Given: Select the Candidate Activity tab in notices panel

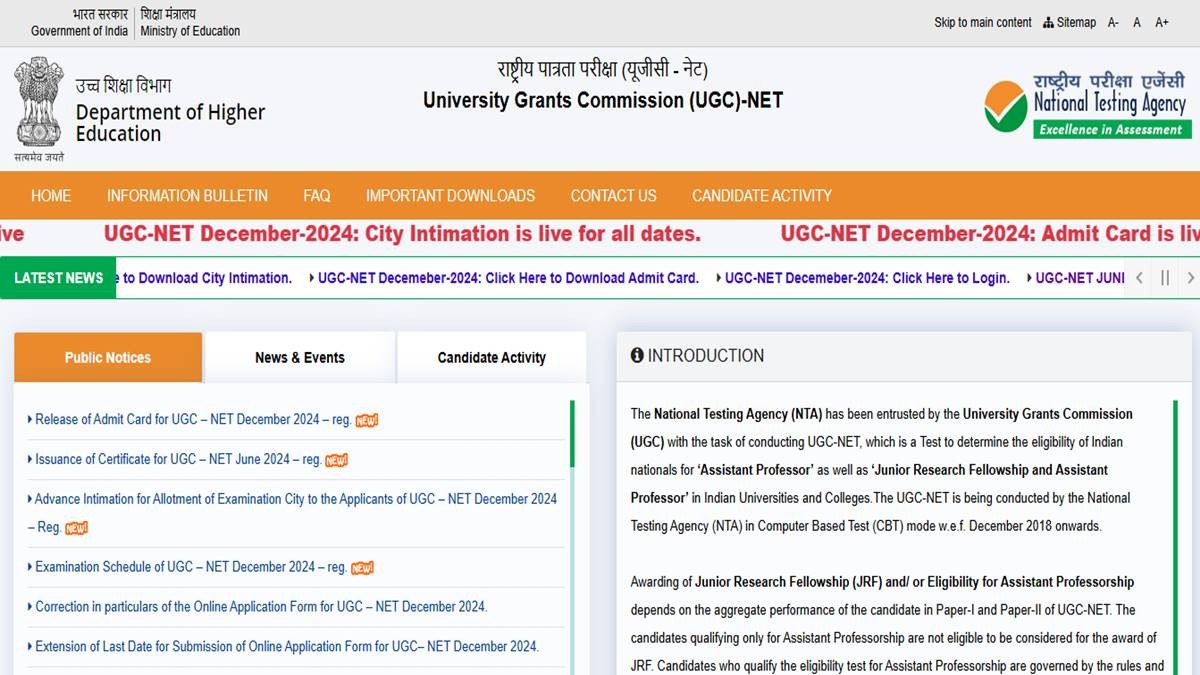Looking at the screenshot, I should pos(491,358).
